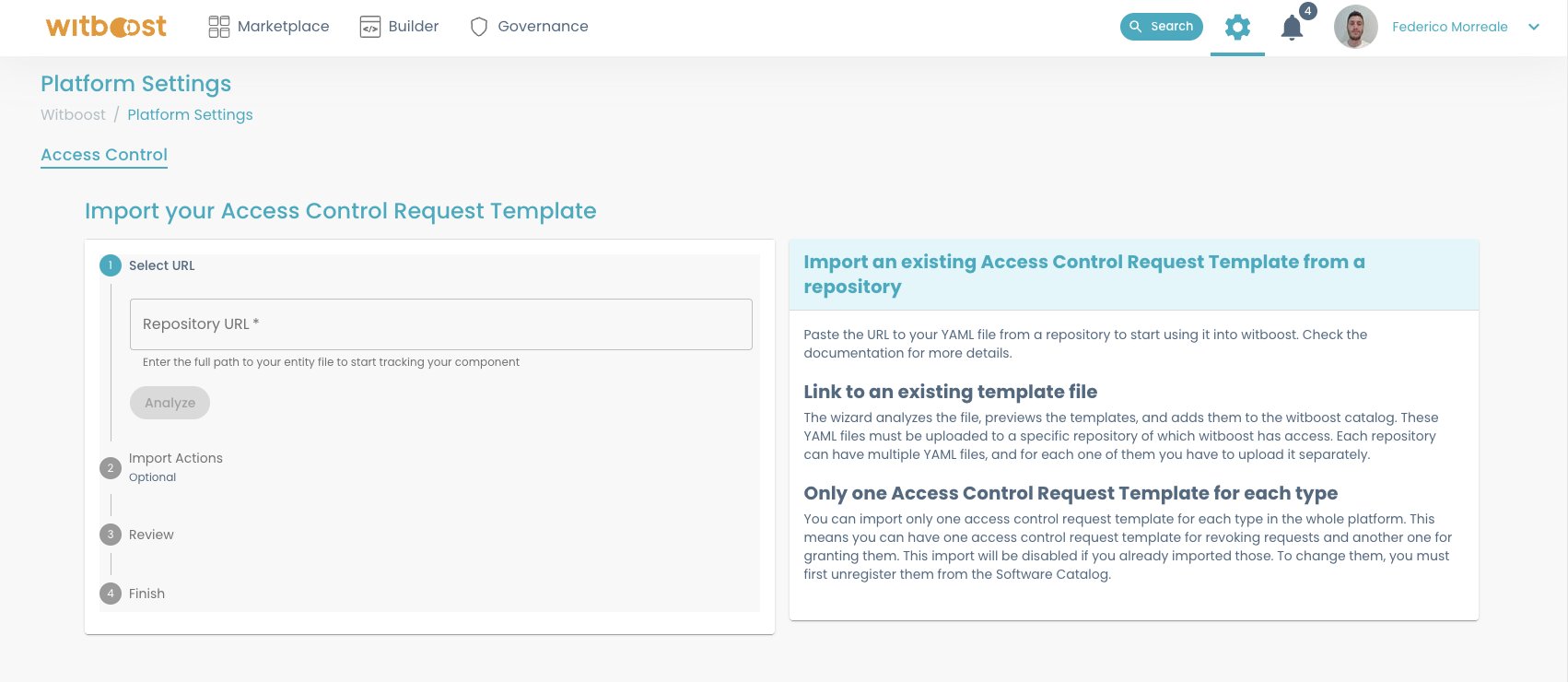Click the Finish step label
The height and width of the screenshot is (682, 1568).
pyautogui.click(x=146, y=594)
